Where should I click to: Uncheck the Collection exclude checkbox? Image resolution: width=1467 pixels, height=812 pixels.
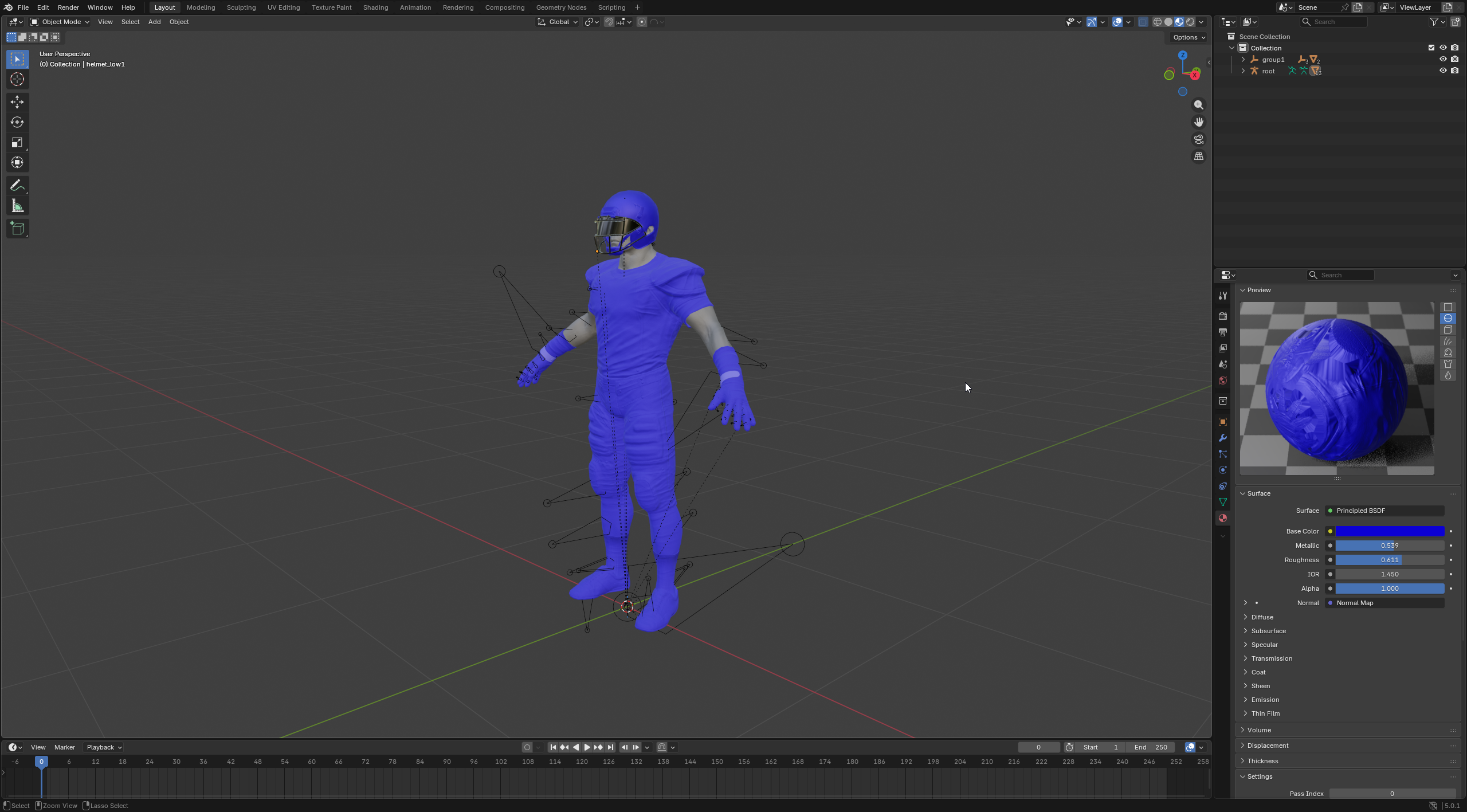click(1431, 48)
